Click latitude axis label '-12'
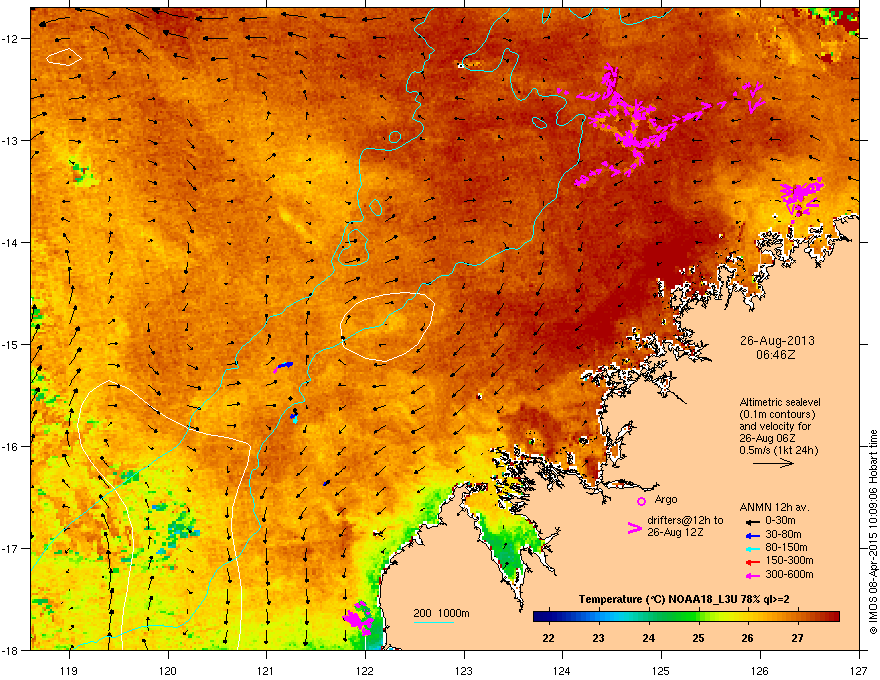The height and width of the screenshot is (680, 880). (10, 39)
